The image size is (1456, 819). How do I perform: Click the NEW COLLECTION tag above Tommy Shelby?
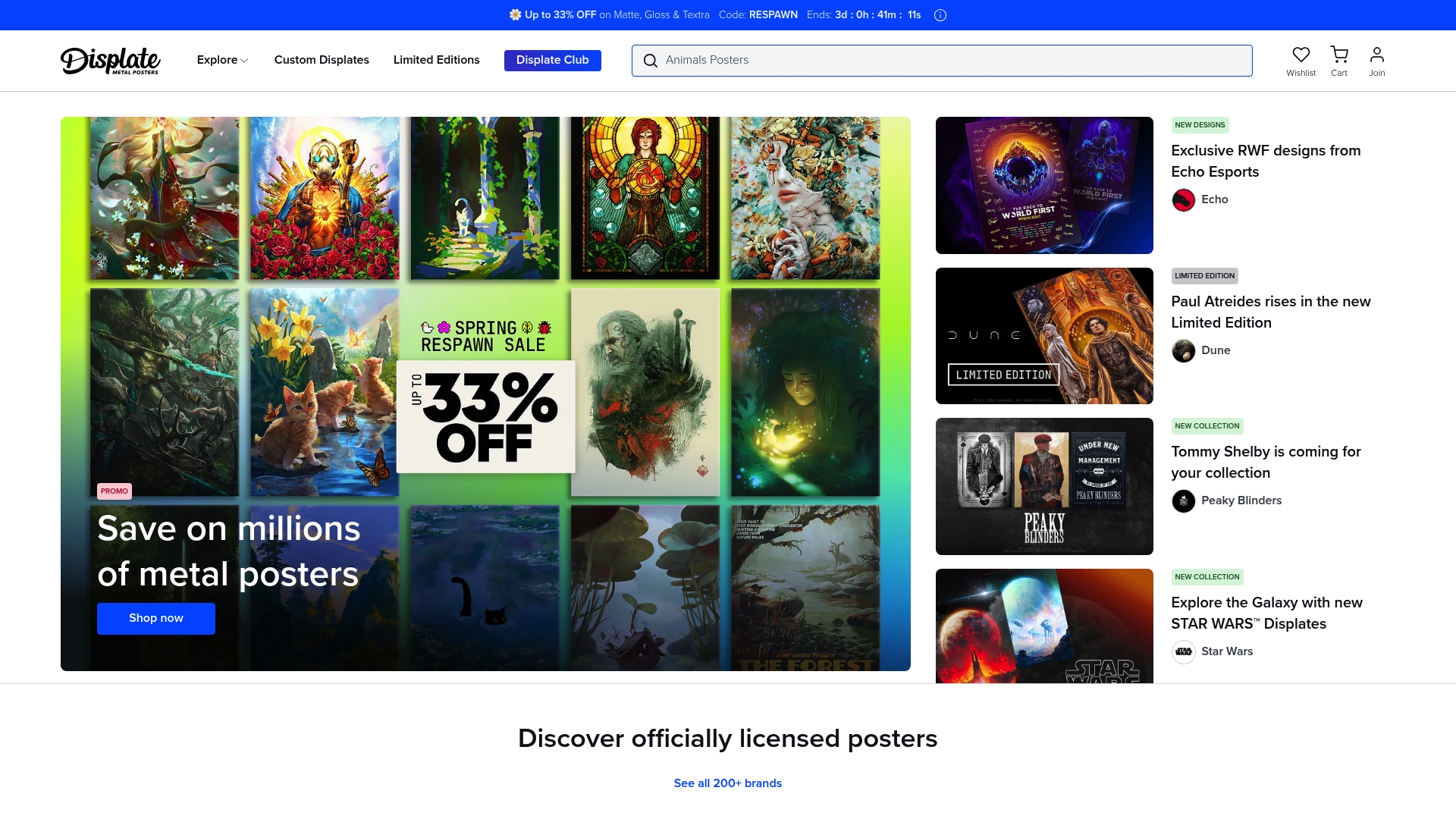tap(1207, 426)
